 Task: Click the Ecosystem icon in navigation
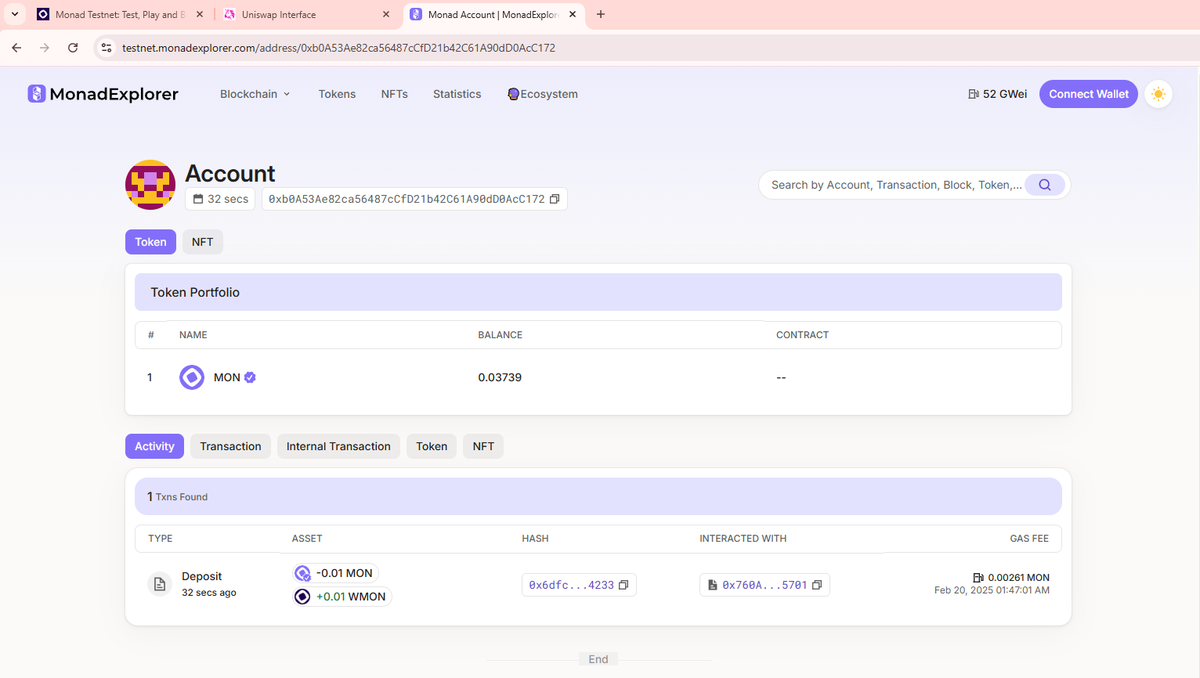(x=513, y=94)
